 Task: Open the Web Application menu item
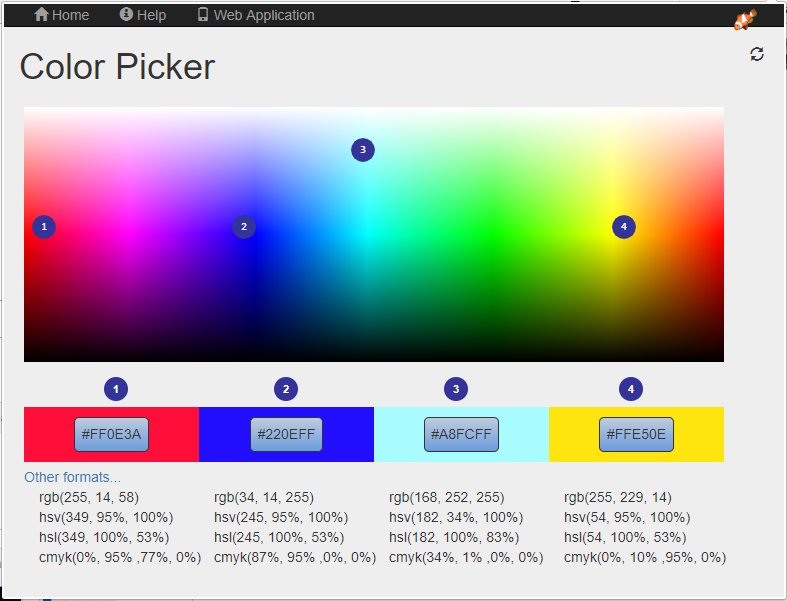(256, 15)
